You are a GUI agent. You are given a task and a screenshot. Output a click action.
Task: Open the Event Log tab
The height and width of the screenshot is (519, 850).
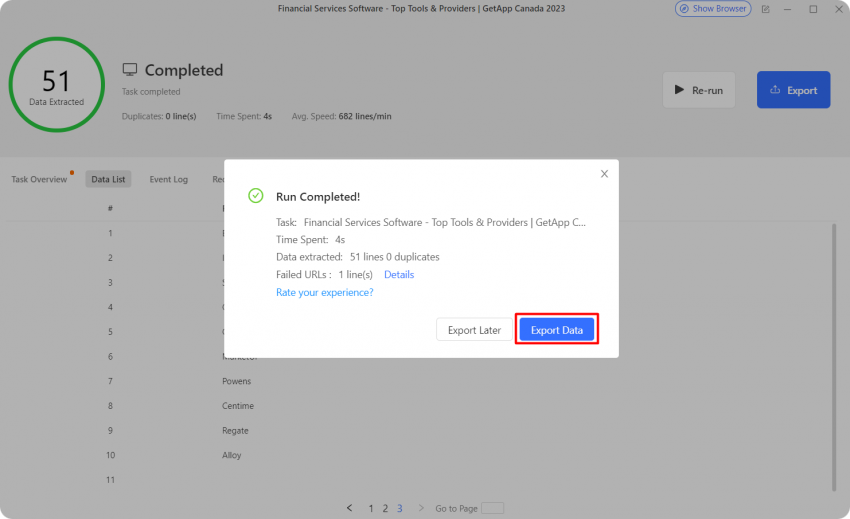169,180
